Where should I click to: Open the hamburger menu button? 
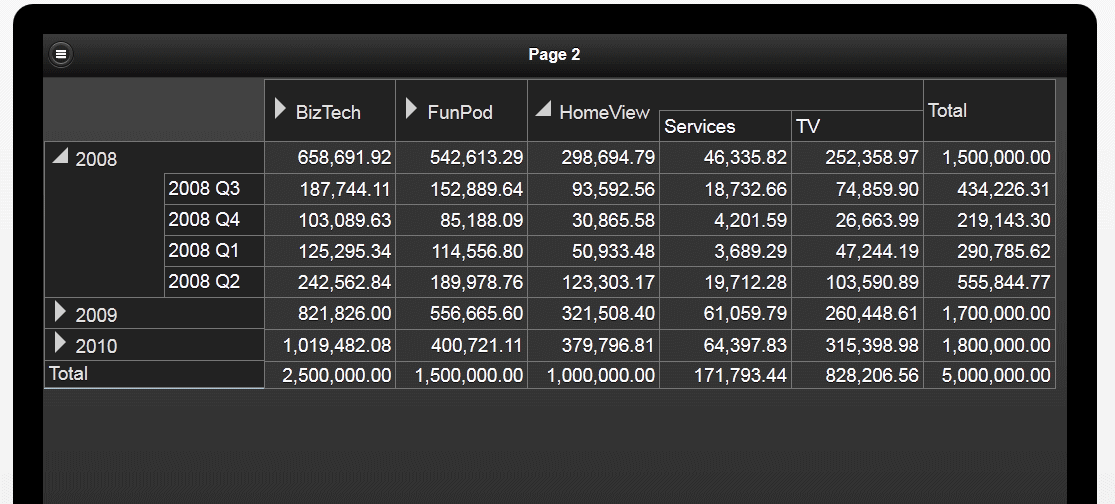coord(61,53)
